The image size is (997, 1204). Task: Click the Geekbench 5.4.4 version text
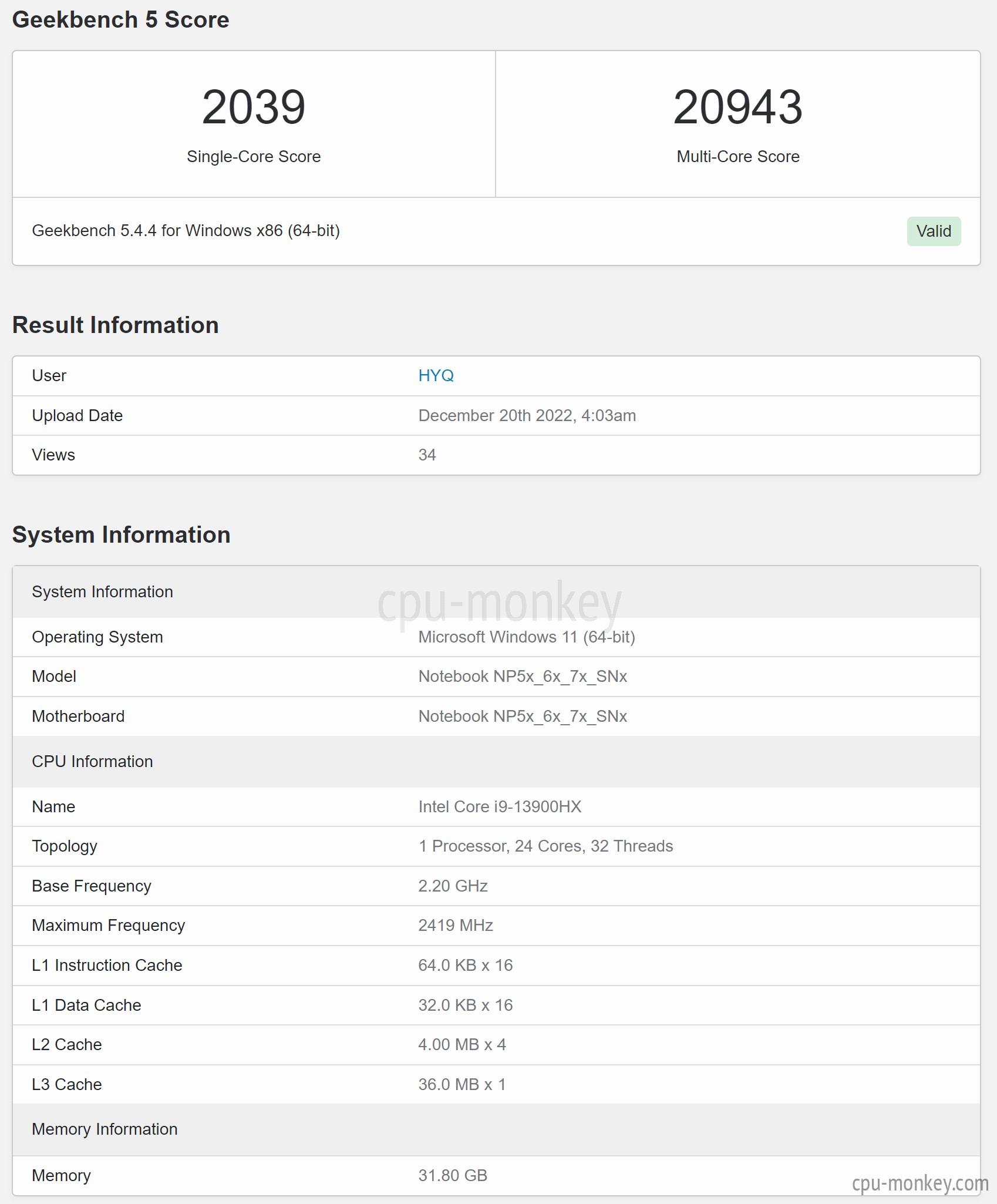pyautogui.click(x=186, y=230)
